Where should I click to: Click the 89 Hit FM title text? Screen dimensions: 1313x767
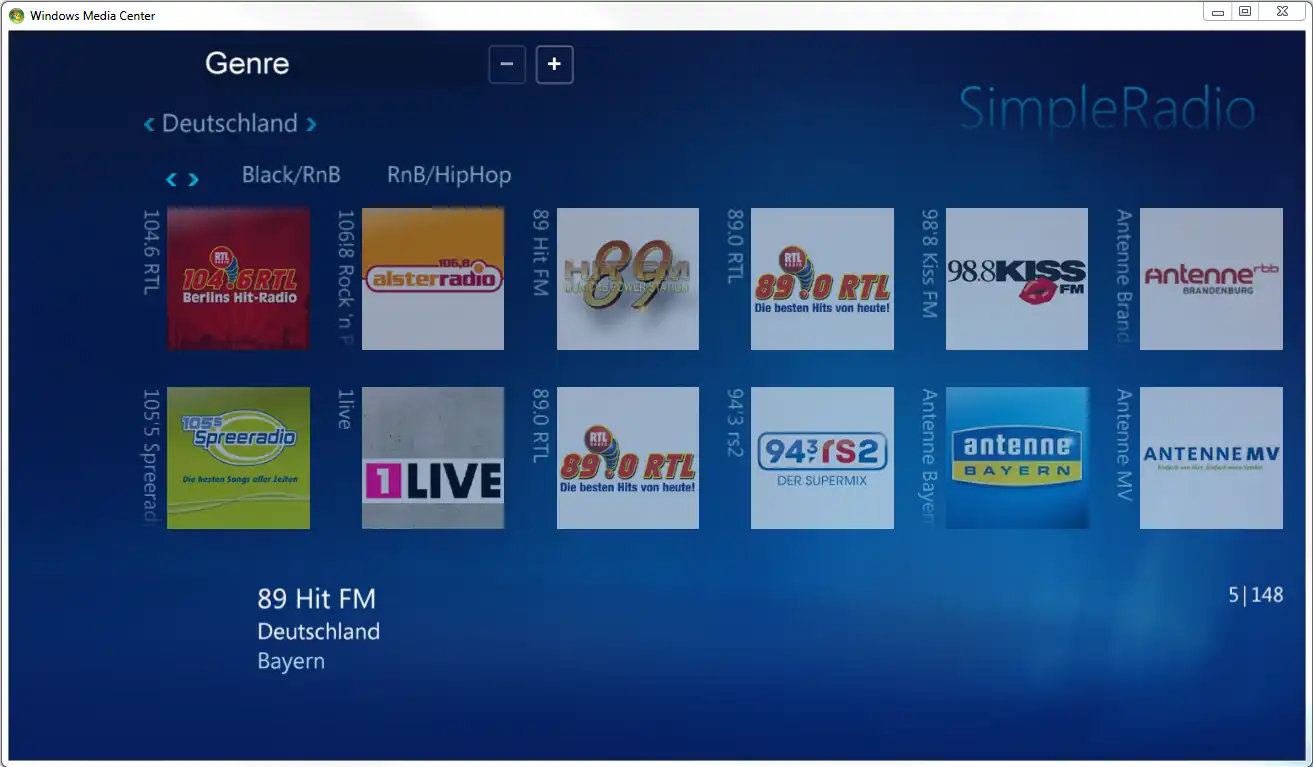[x=317, y=599]
